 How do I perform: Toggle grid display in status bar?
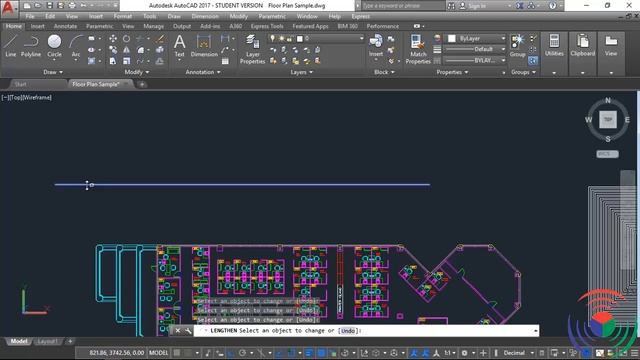(177, 353)
